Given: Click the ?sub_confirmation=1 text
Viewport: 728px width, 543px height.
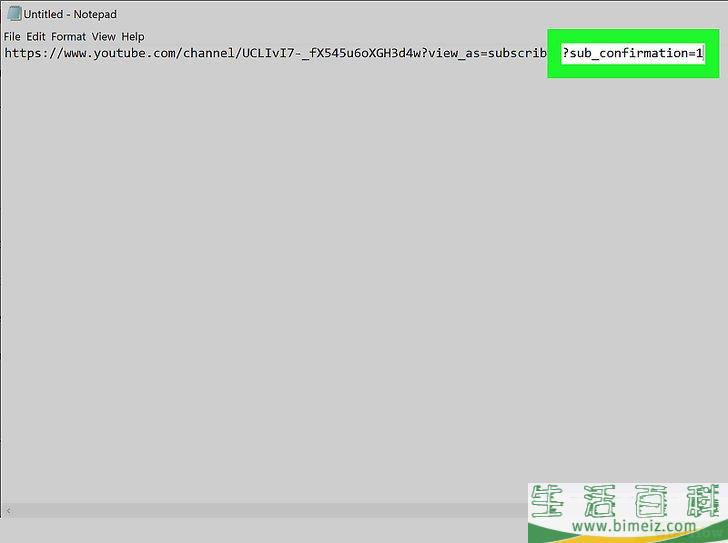Looking at the screenshot, I should tap(632, 53).
